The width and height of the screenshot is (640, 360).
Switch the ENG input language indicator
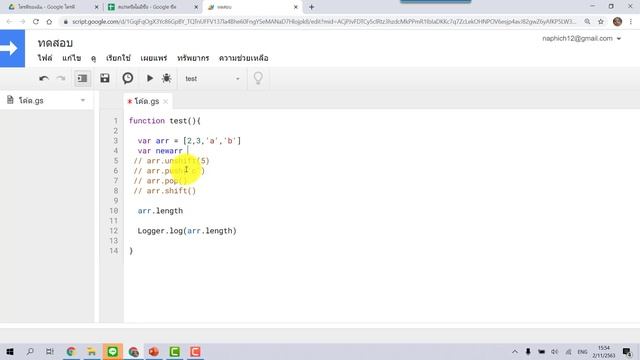(582, 351)
